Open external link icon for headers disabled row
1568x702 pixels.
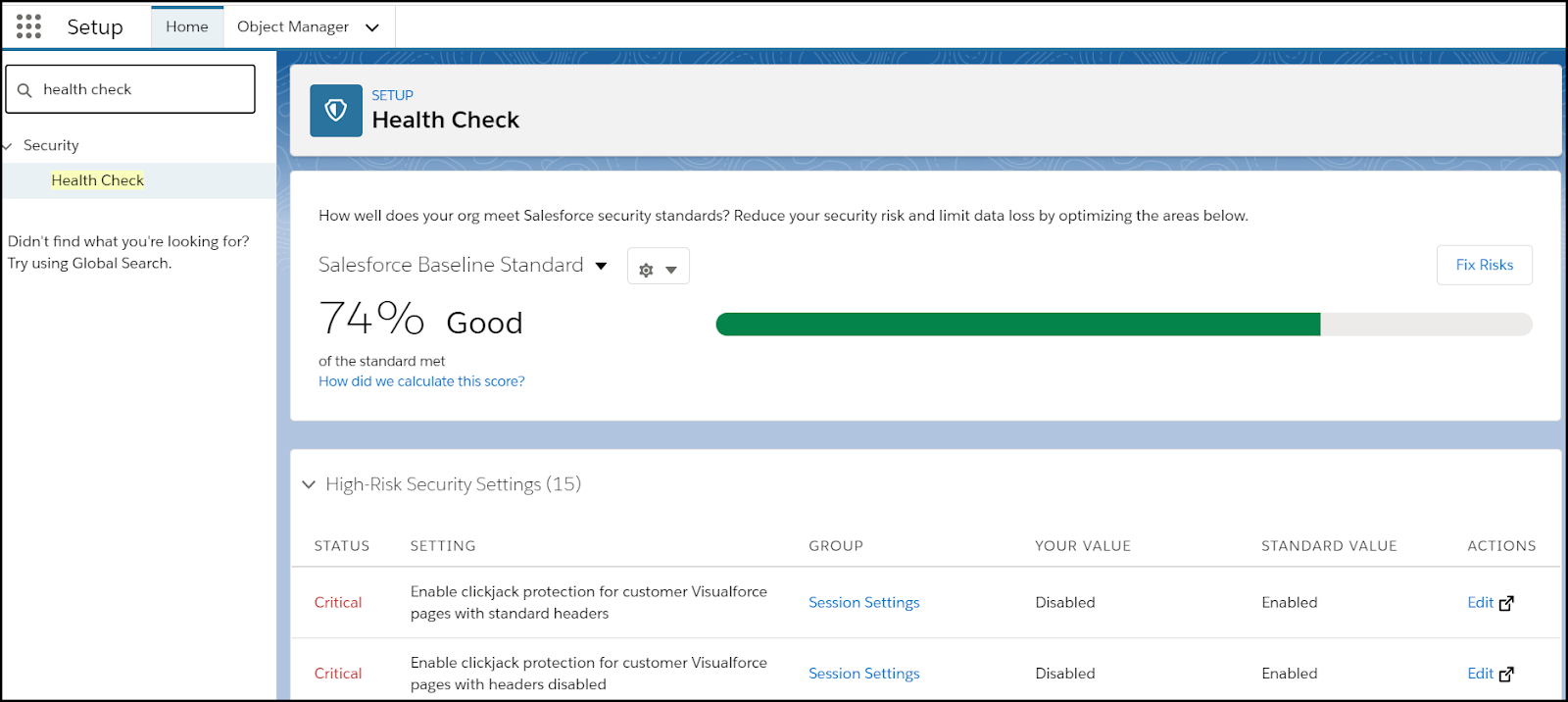click(x=1506, y=674)
